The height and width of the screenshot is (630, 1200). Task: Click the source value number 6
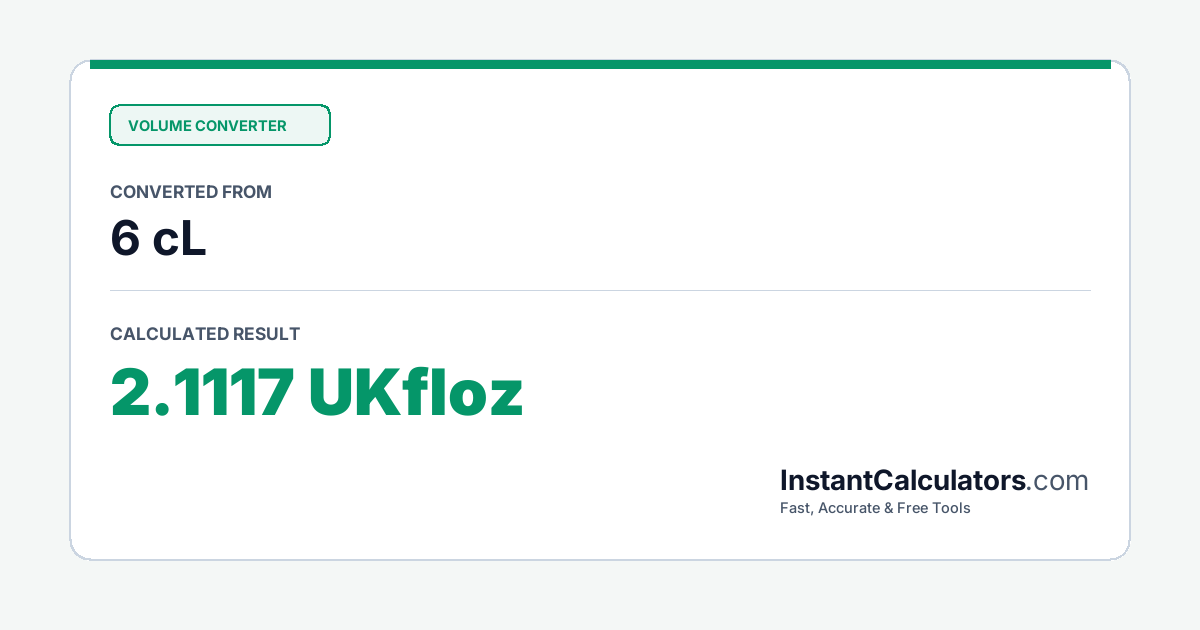pyautogui.click(x=124, y=240)
